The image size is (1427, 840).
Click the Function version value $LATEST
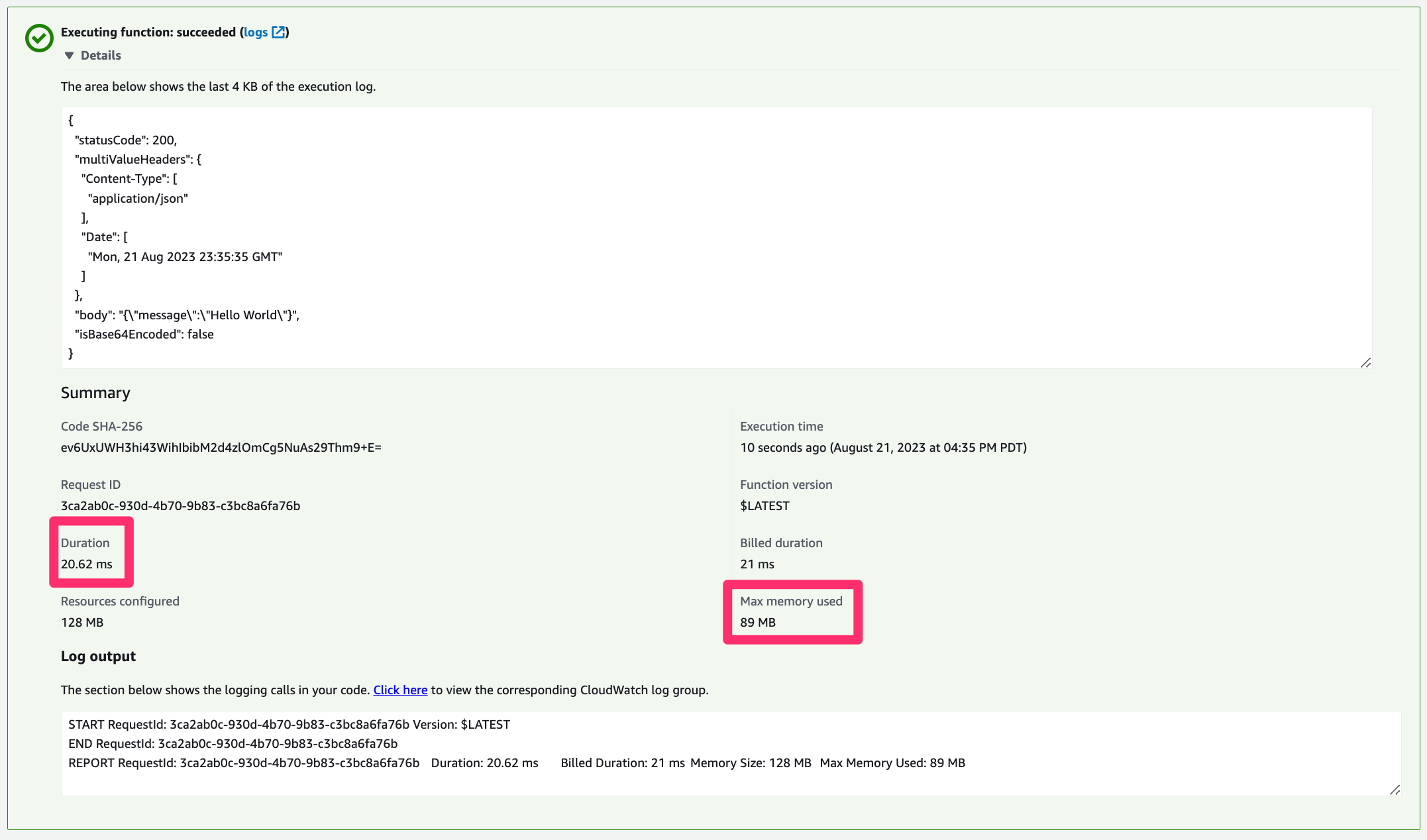click(765, 505)
